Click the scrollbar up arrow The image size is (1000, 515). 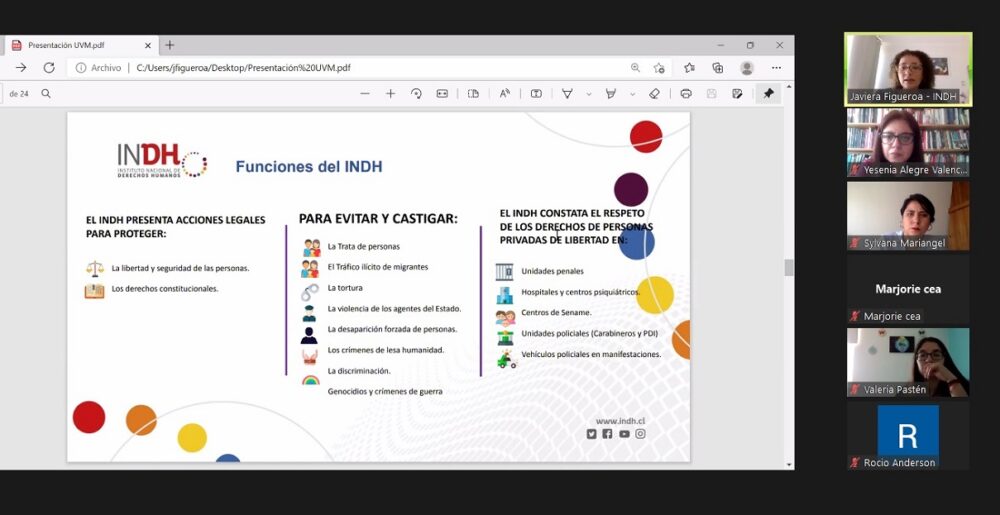(789, 86)
